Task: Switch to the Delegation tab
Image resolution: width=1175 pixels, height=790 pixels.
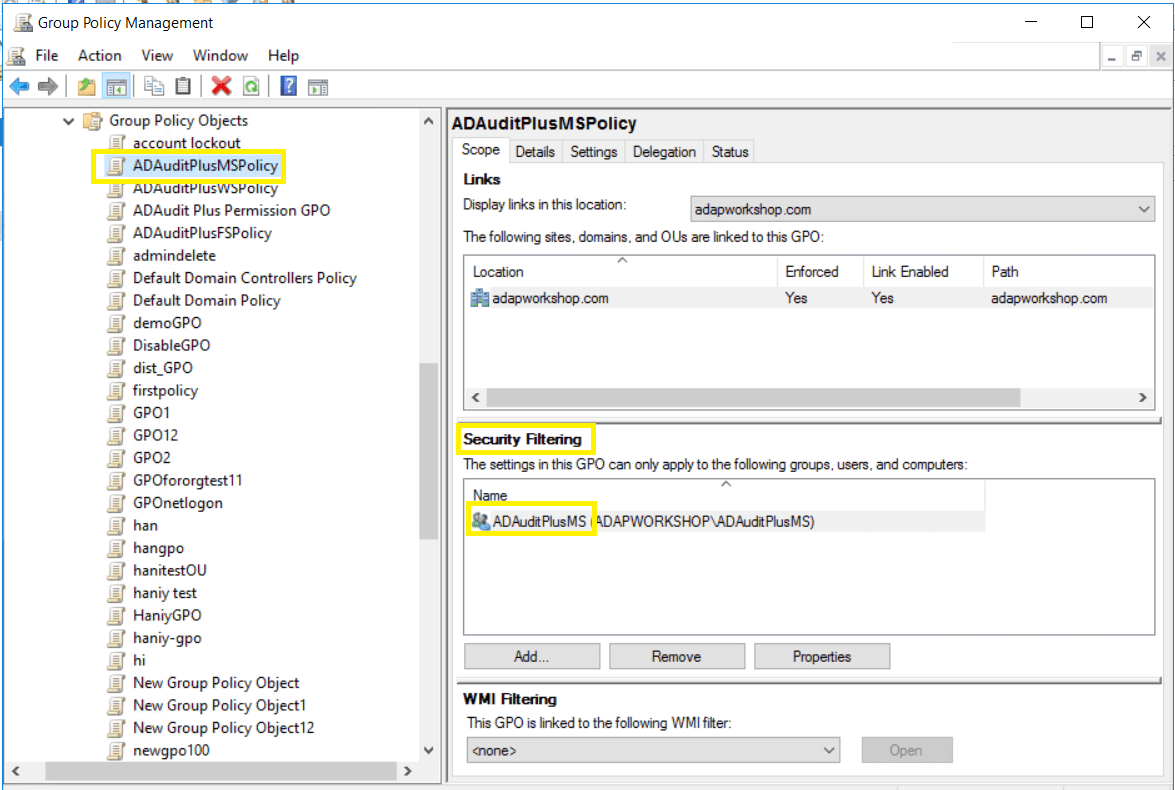Action: 664,151
